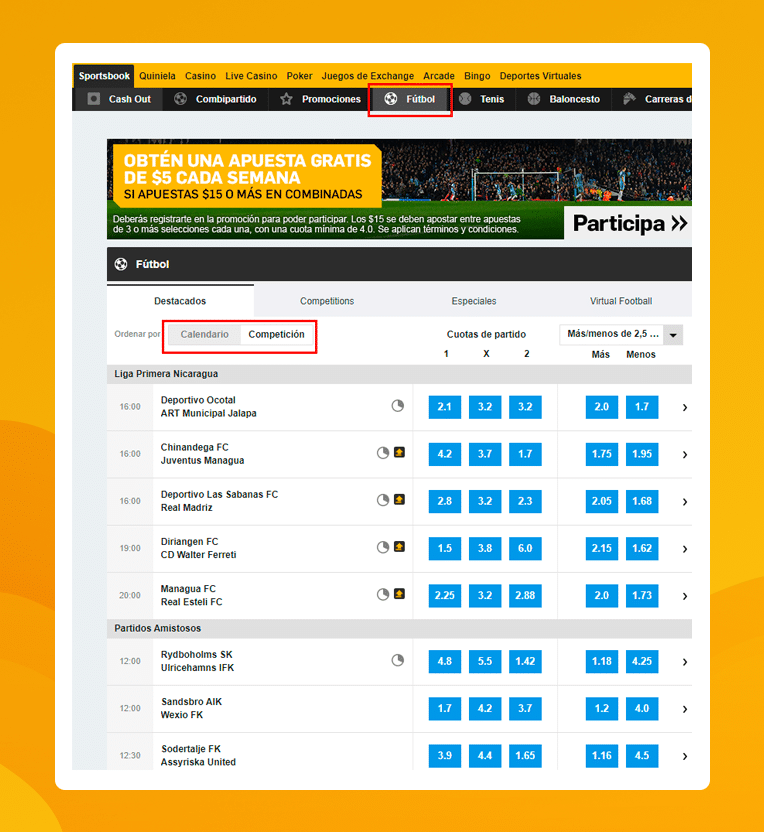Switch to Destacados tab
The image size is (764, 832).
[x=180, y=301]
